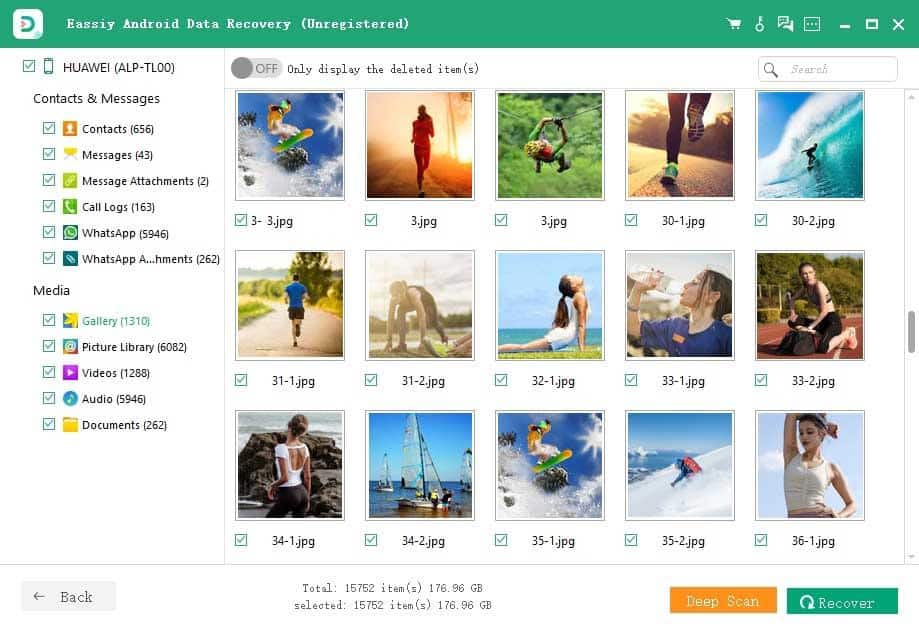Open the feedback chat icon
The height and width of the screenshot is (627, 919).
coord(784,22)
